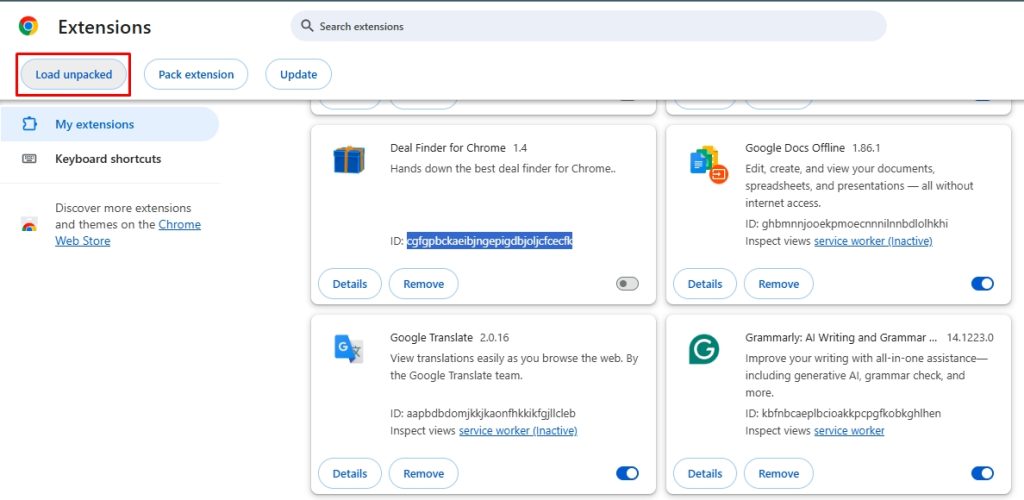Open Details for Deal Finder for Chrome
The image size is (1024, 500).
(349, 284)
